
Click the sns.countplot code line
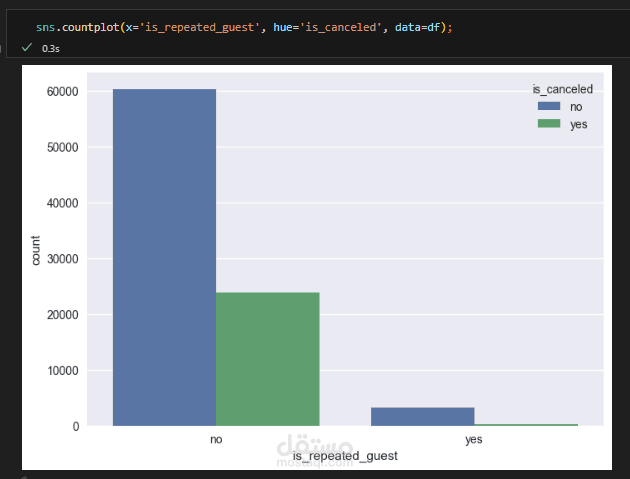click(x=244, y=27)
